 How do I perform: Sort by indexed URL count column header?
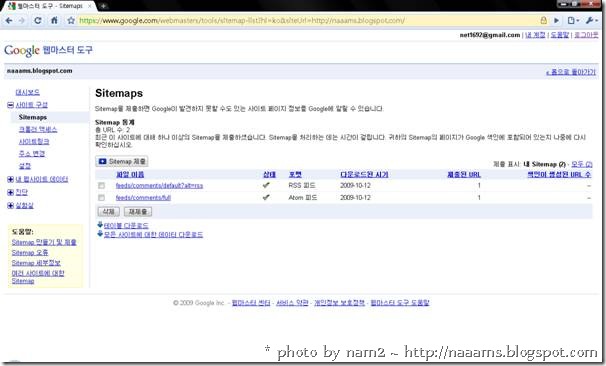click(x=559, y=175)
